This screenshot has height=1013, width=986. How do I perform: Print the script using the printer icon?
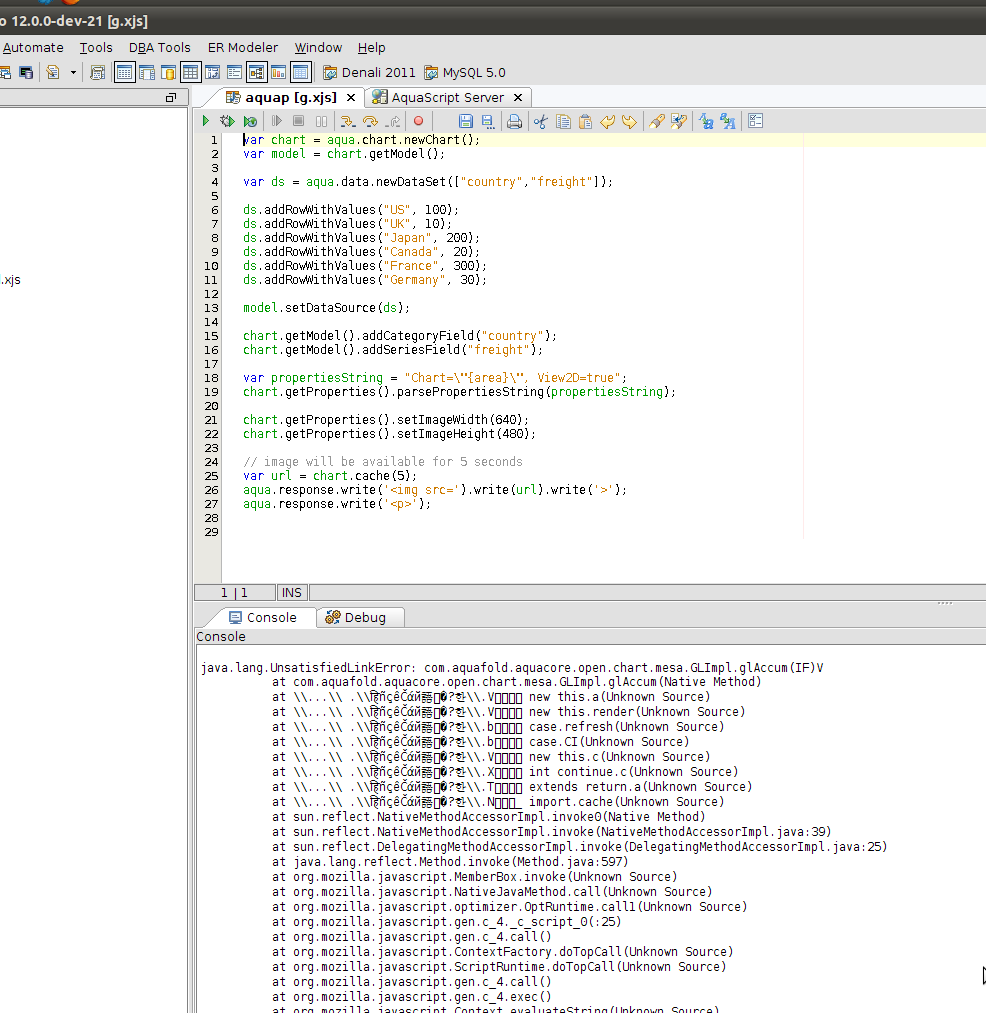coord(514,121)
